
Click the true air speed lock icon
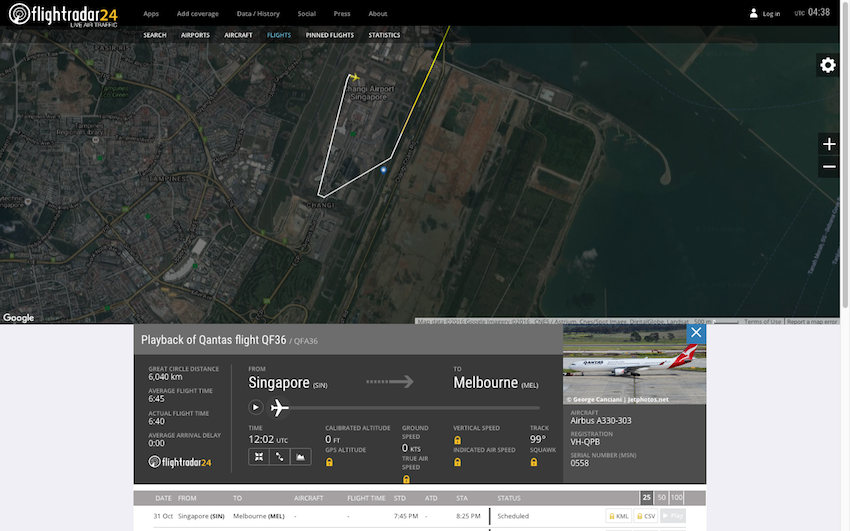tap(406, 479)
